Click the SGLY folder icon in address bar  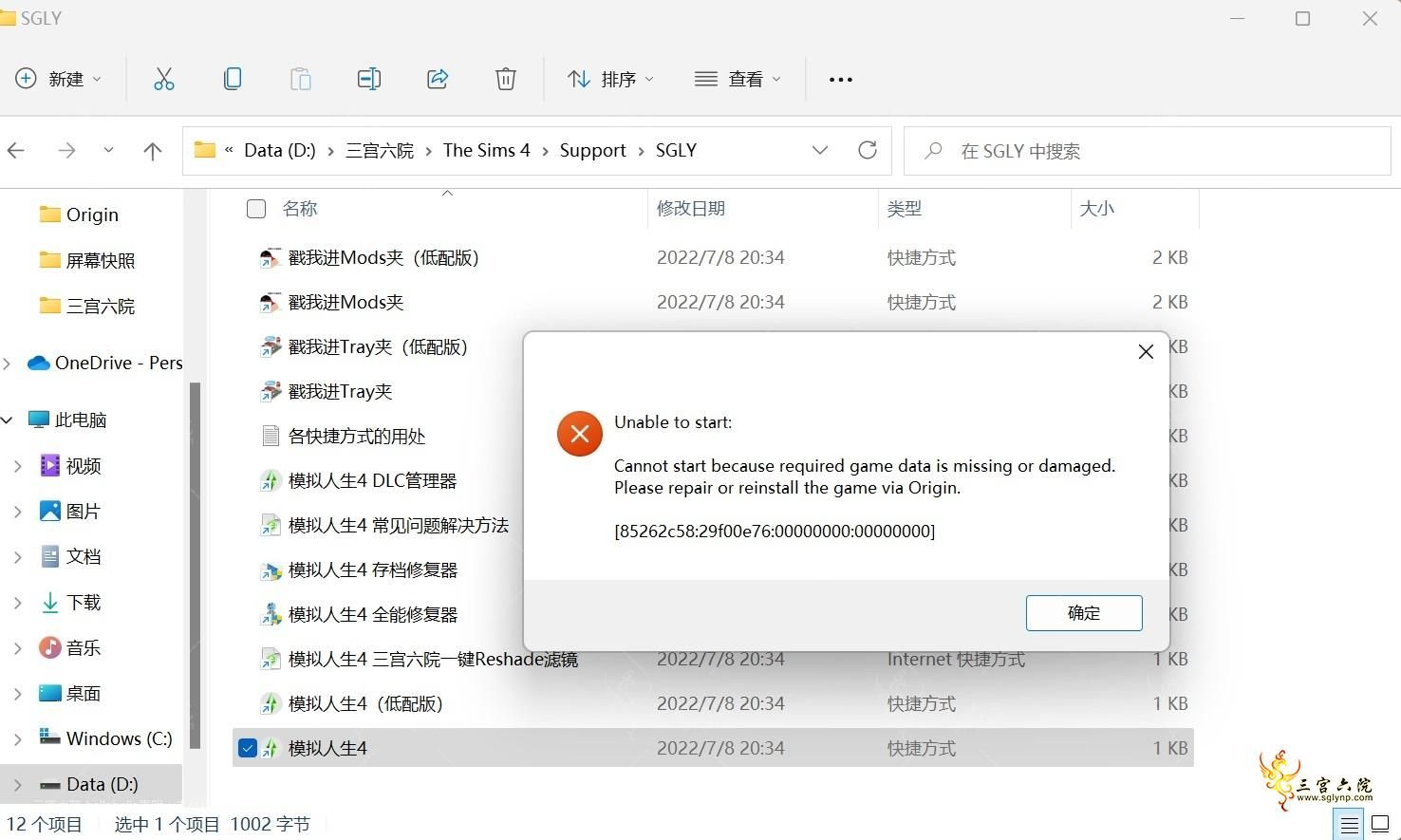click(204, 150)
